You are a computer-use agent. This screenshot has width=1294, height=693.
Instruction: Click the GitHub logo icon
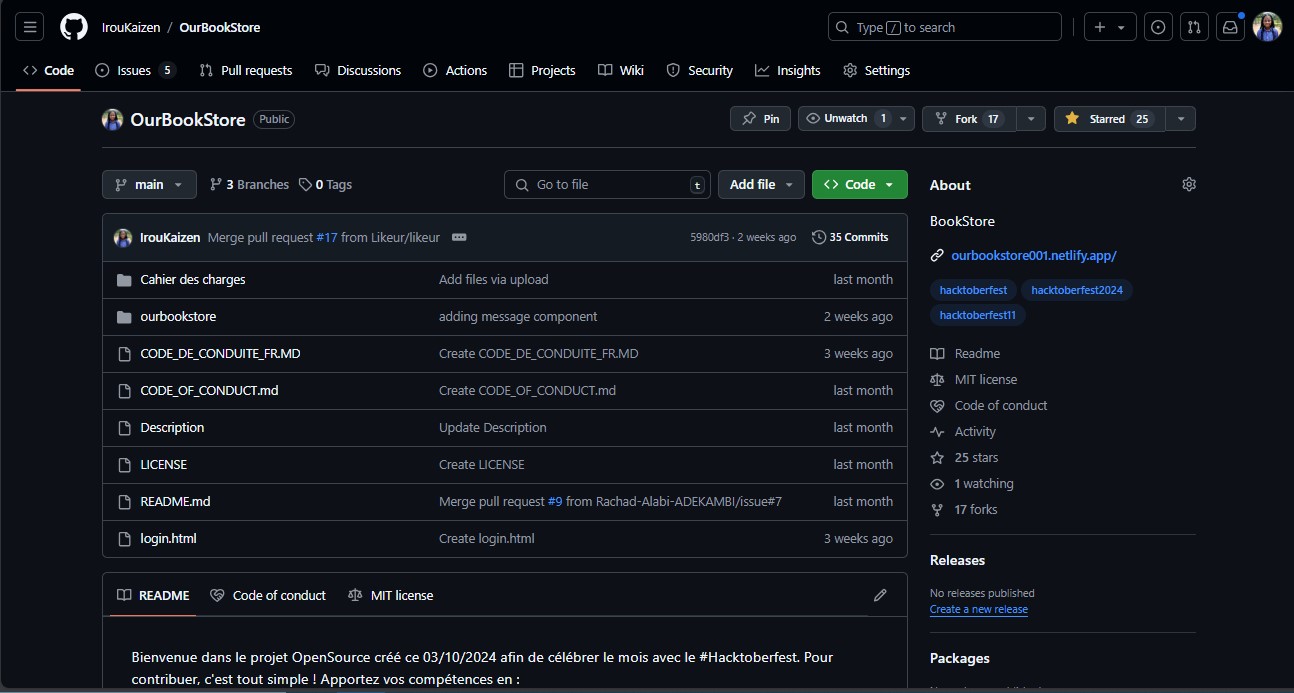[74, 27]
